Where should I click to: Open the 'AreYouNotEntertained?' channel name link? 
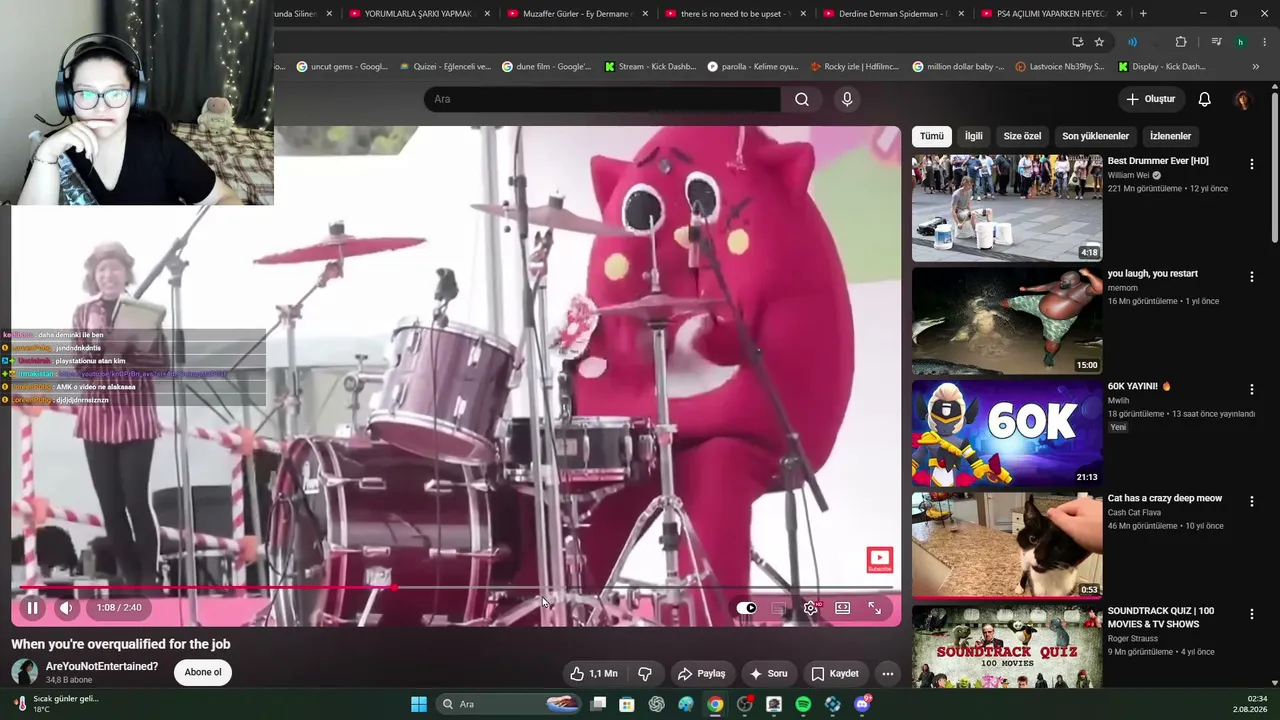tap(102, 666)
